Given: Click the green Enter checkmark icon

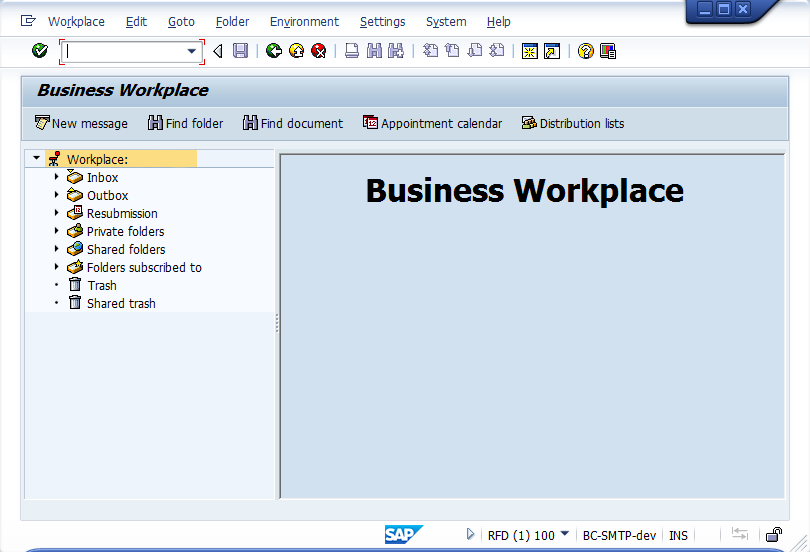Looking at the screenshot, I should (40, 51).
